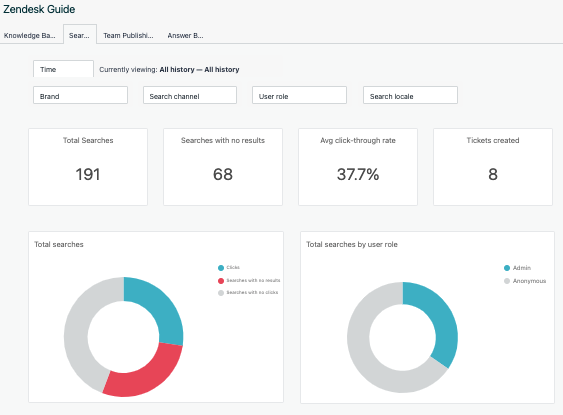
Task: Open the Search locale filter
Action: [410, 95]
